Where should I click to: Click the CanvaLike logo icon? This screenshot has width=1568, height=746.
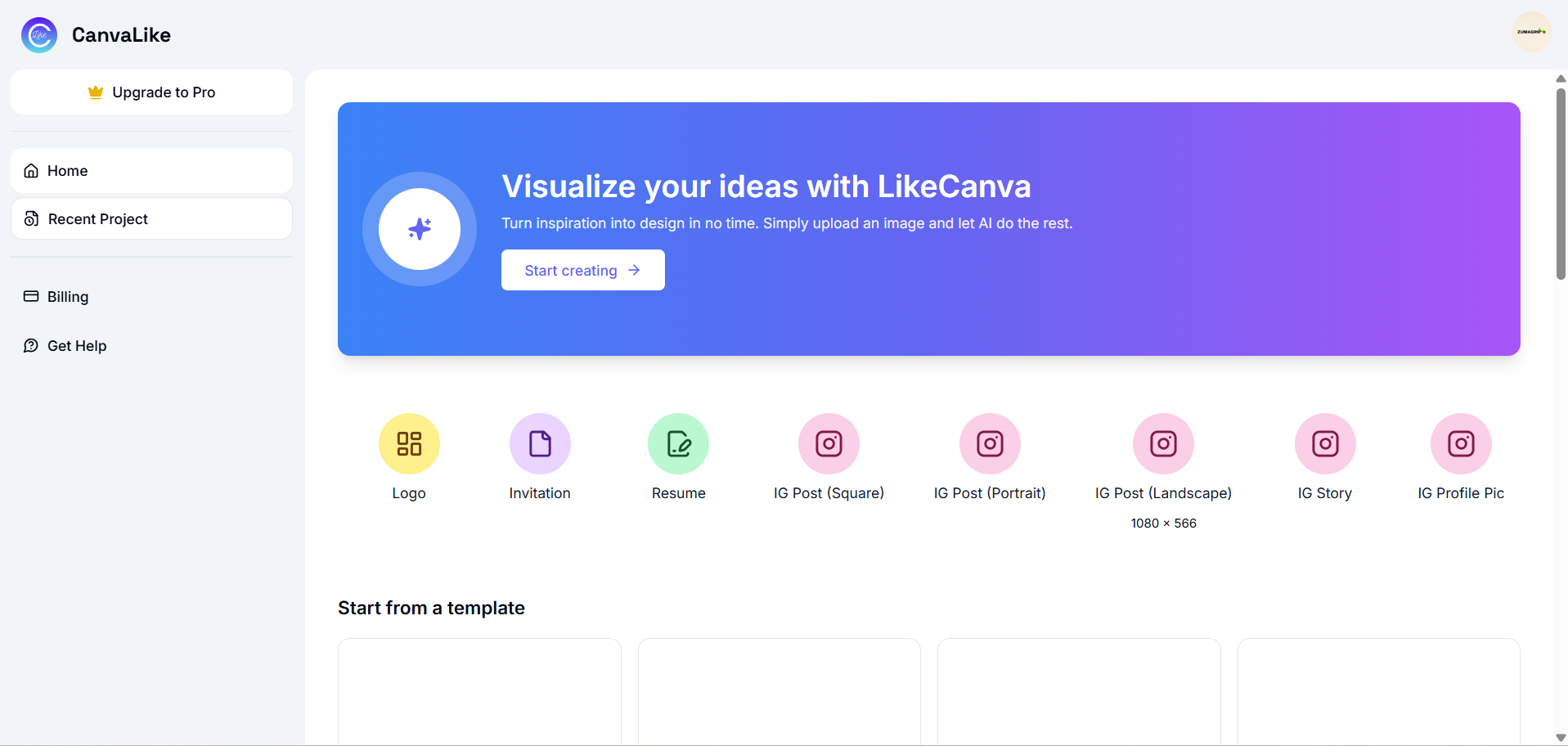click(x=39, y=35)
